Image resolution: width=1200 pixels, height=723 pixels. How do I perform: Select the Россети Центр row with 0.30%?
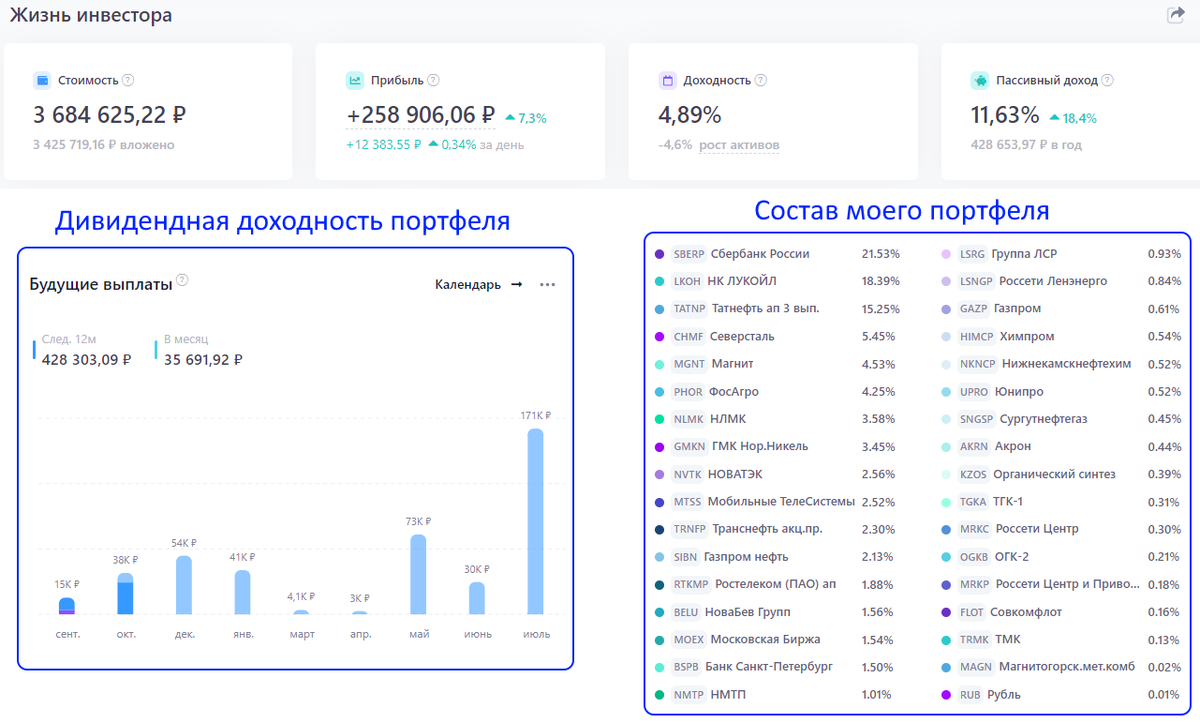(1037, 529)
